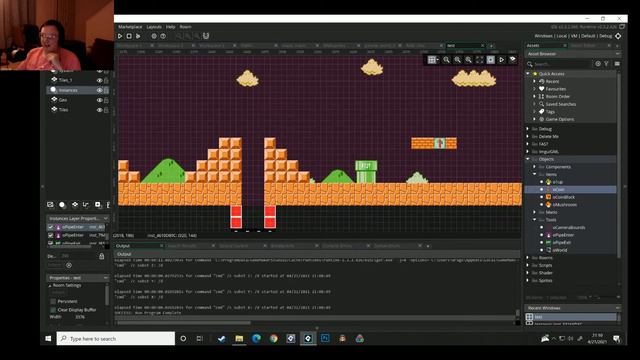Viewport: 640px width, 360px height.
Task: Toggle Clear Display Buffer checkbox
Action: point(53,310)
